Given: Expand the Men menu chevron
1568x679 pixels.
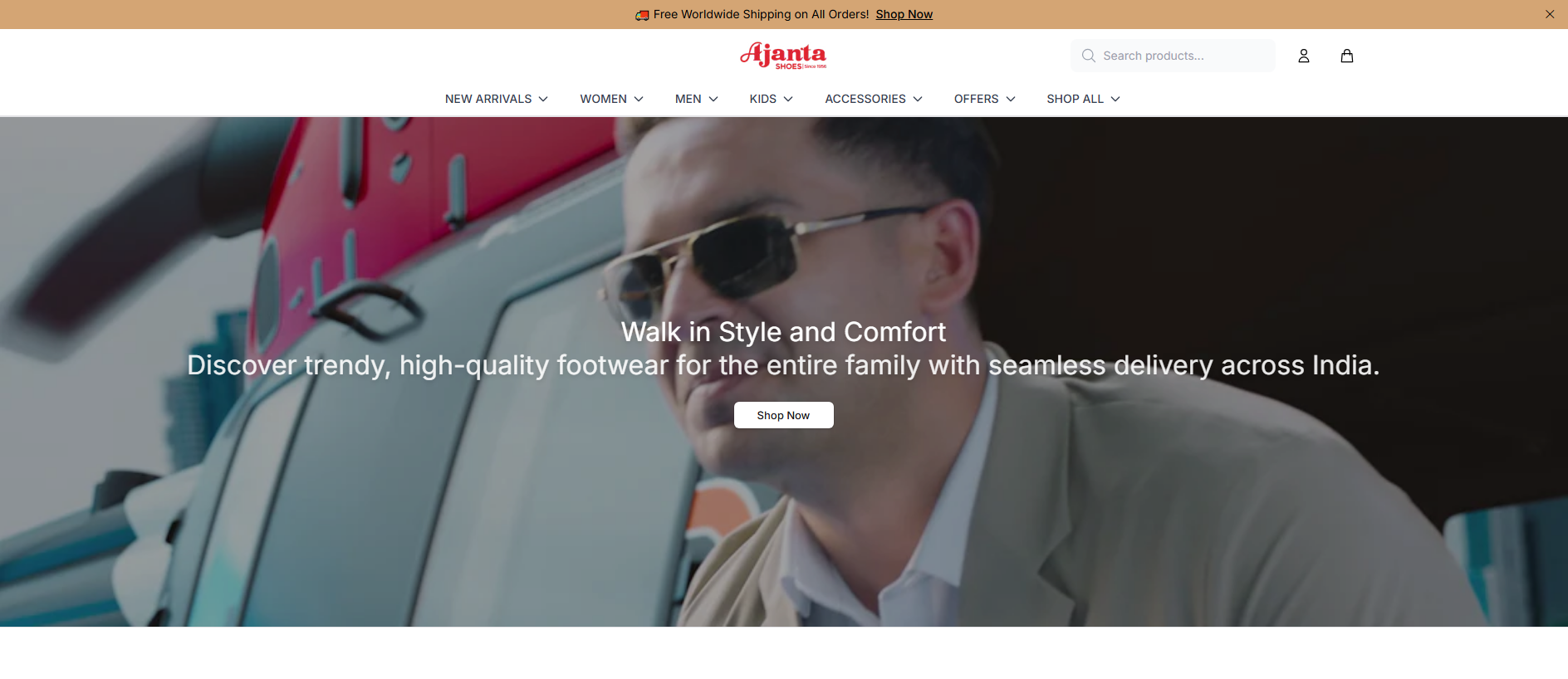Looking at the screenshot, I should pos(713,99).
